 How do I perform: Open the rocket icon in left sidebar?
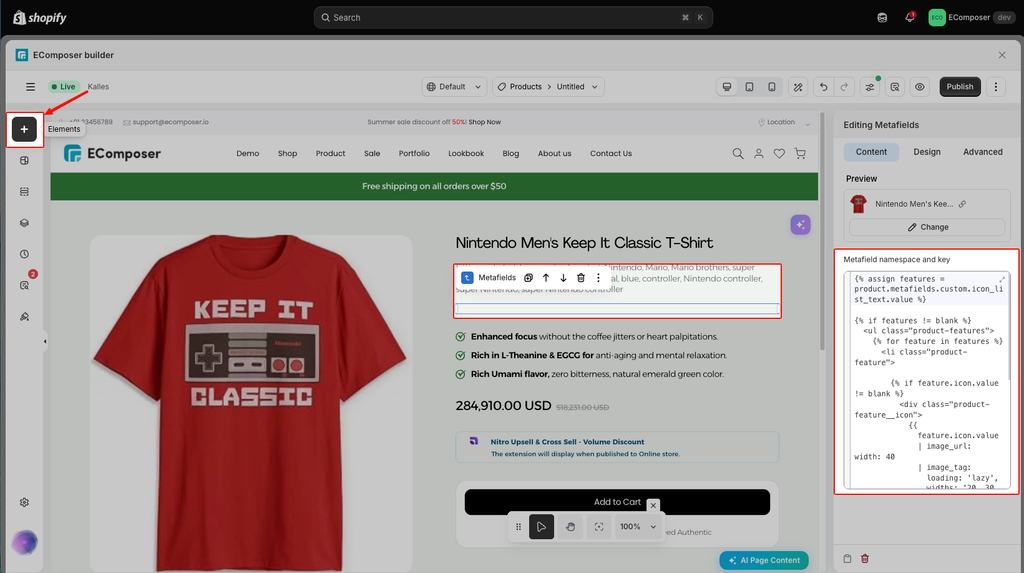coord(24,316)
